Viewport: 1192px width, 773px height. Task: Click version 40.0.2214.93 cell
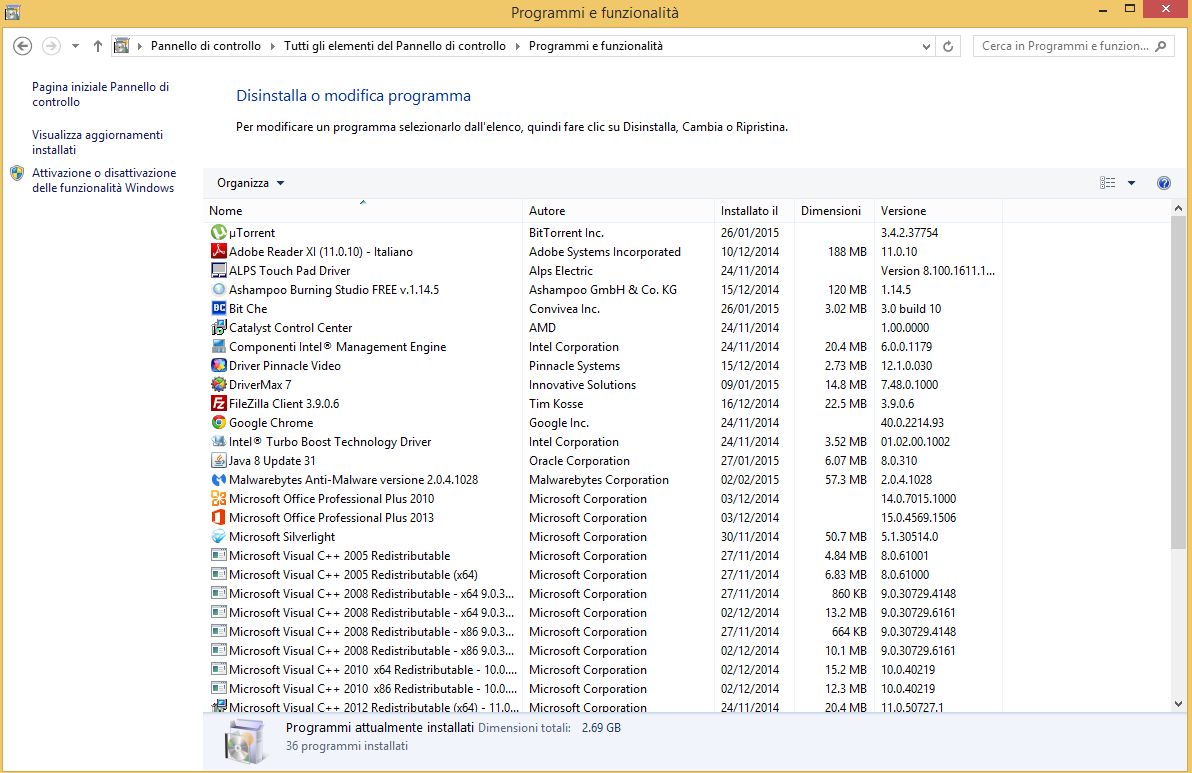point(912,423)
